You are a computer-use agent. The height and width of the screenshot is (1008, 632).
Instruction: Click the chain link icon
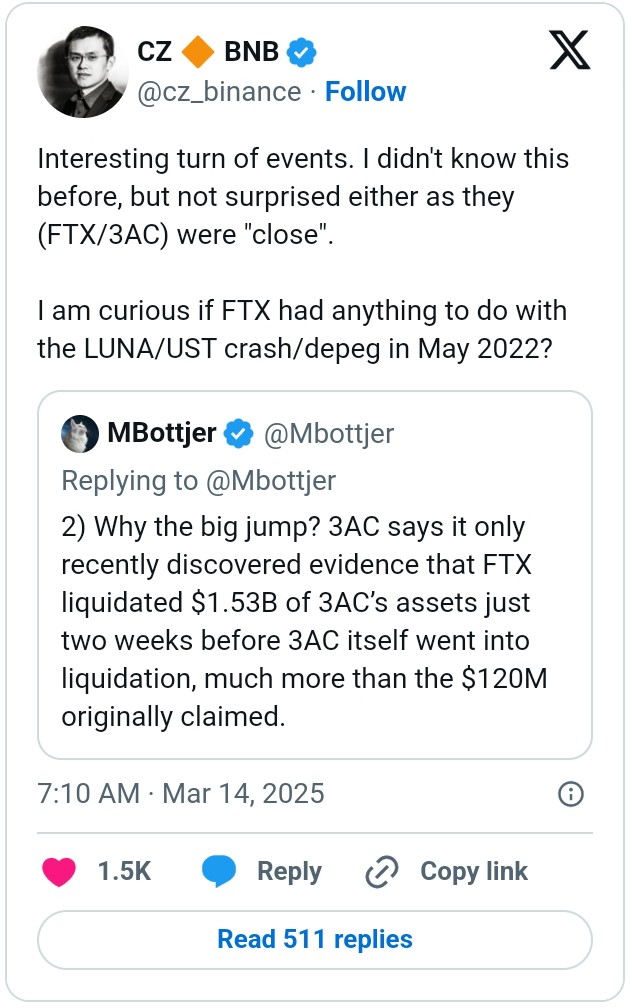(382, 872)
